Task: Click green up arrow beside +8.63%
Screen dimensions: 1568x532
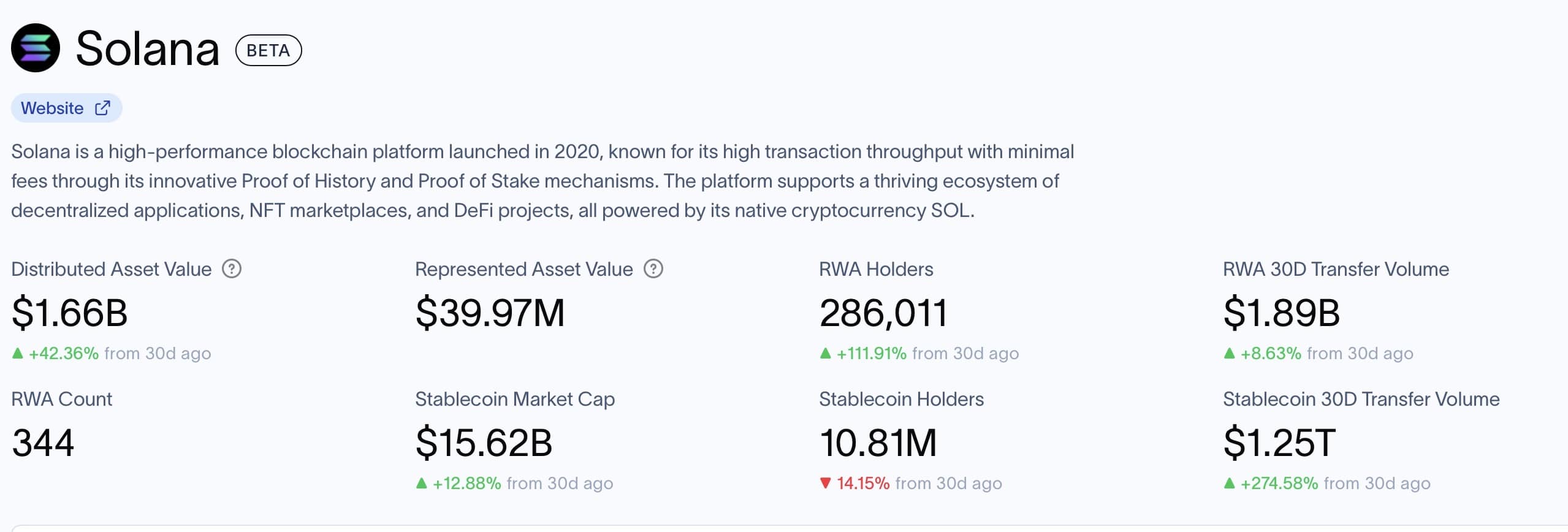Action: coord(1229,353)
